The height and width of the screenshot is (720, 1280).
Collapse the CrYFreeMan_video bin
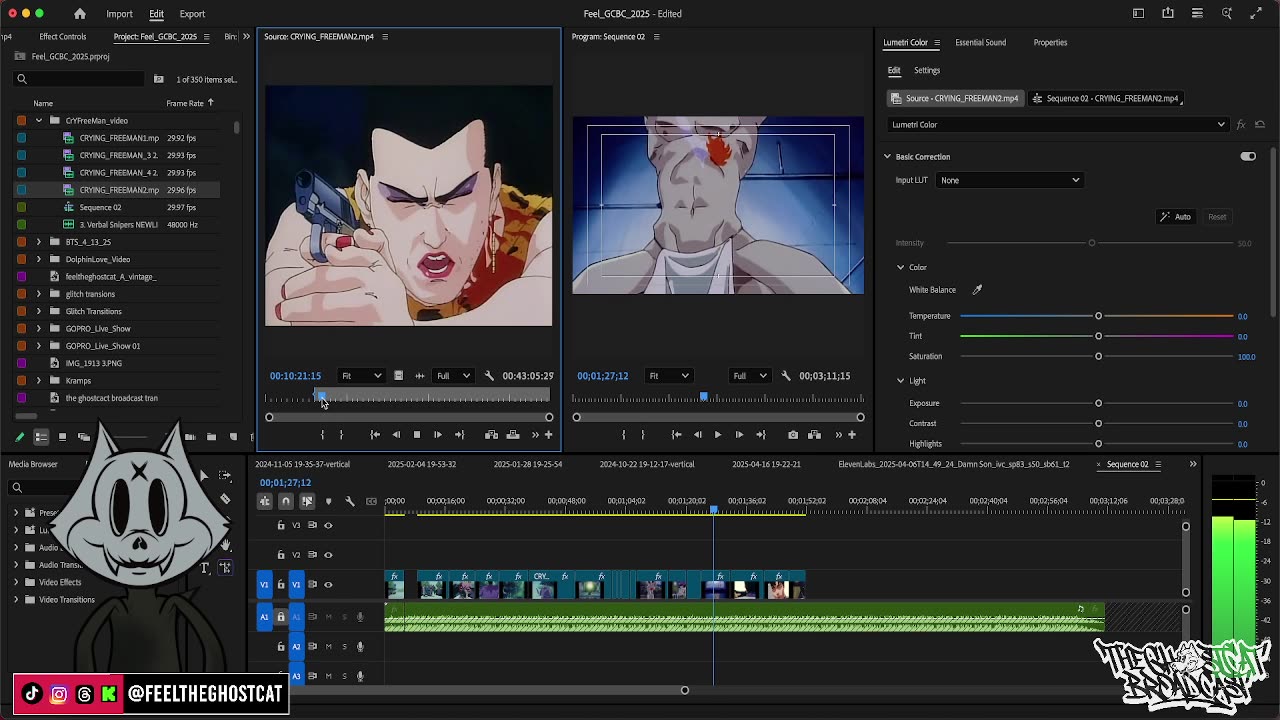(x=39, y=121)
